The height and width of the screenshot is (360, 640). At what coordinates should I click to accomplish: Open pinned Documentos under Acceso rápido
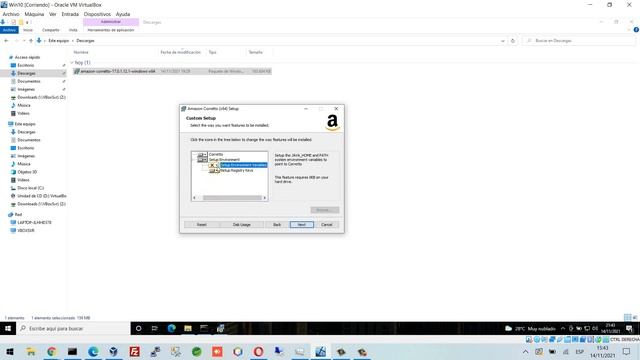click(x=29, y=81)
